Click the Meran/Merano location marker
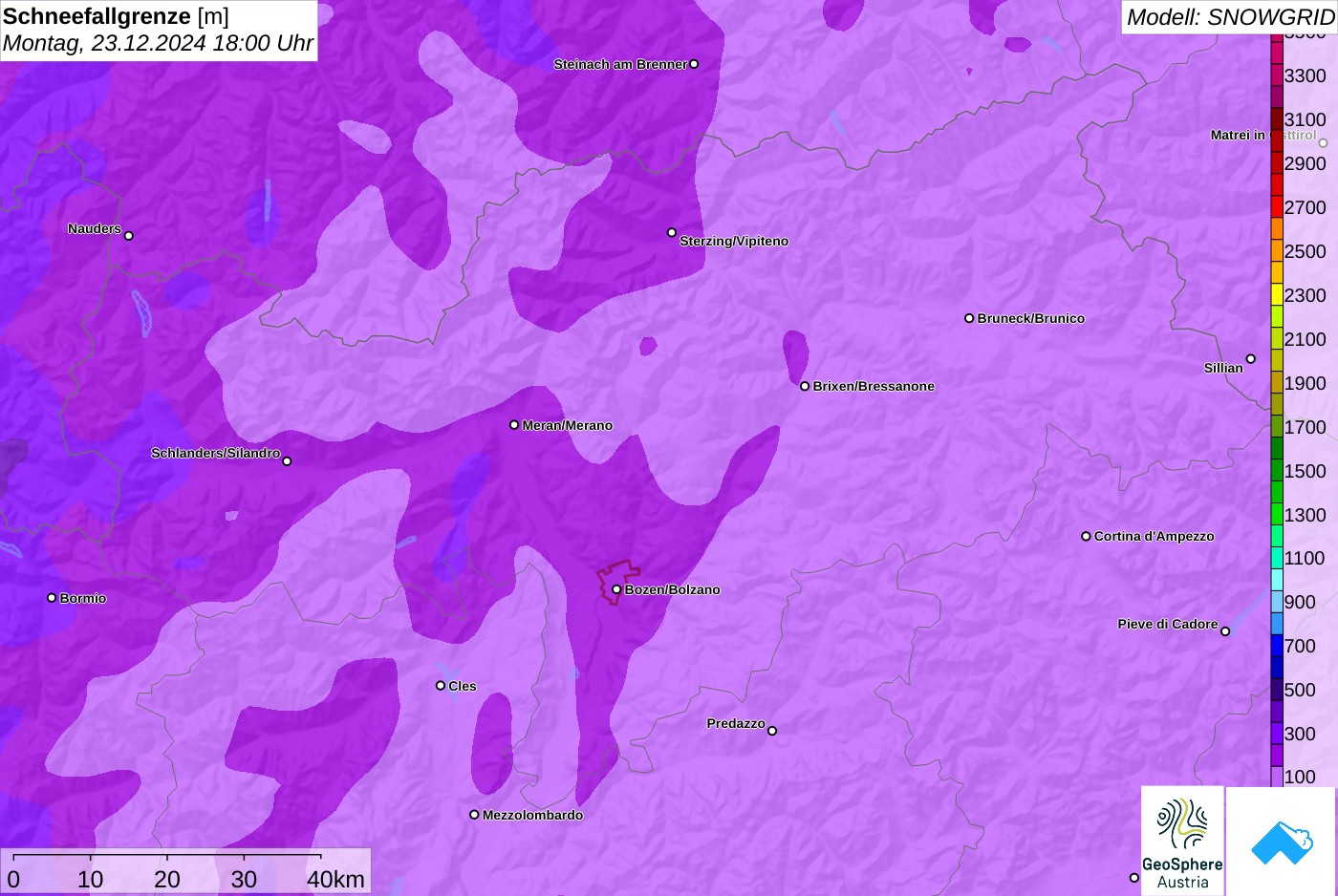The image size is (1338, 896). pyautogui.click(x=514, y=425)
